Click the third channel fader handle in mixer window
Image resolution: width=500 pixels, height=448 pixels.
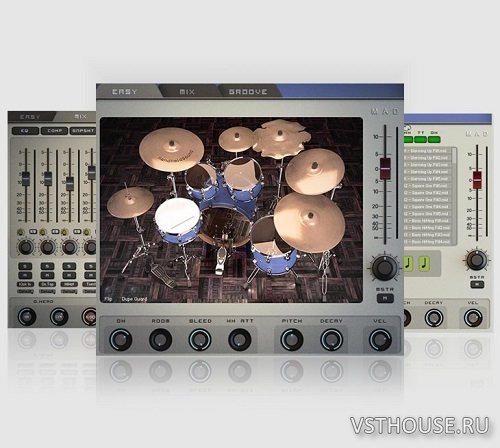pos(70,183)
